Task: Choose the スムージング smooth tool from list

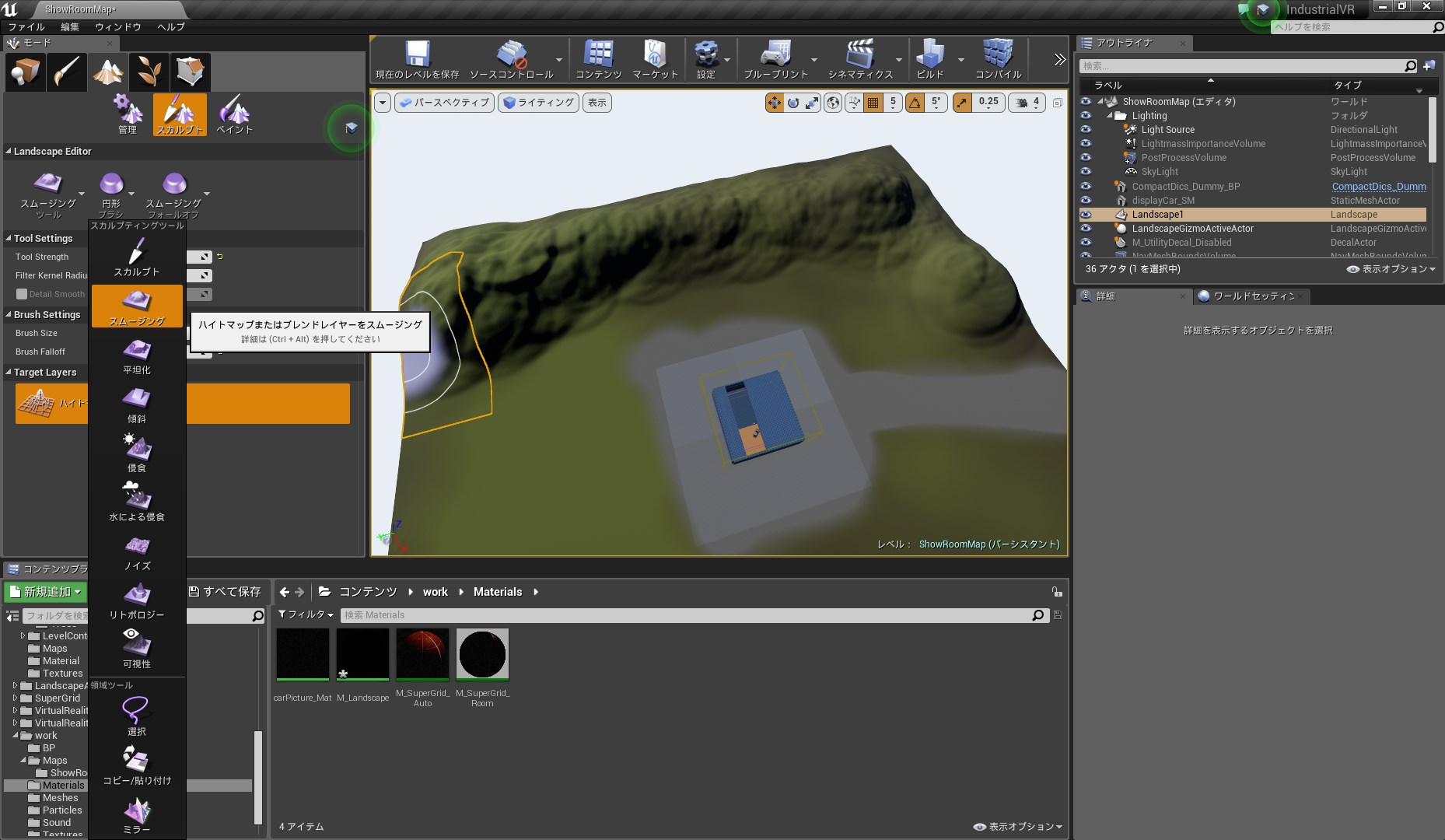Action: click(x=137, y=306)
